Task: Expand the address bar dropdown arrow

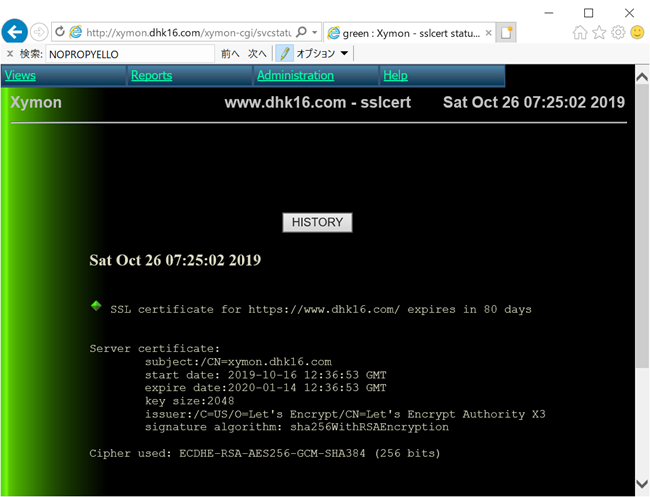Action: (315, 32)
